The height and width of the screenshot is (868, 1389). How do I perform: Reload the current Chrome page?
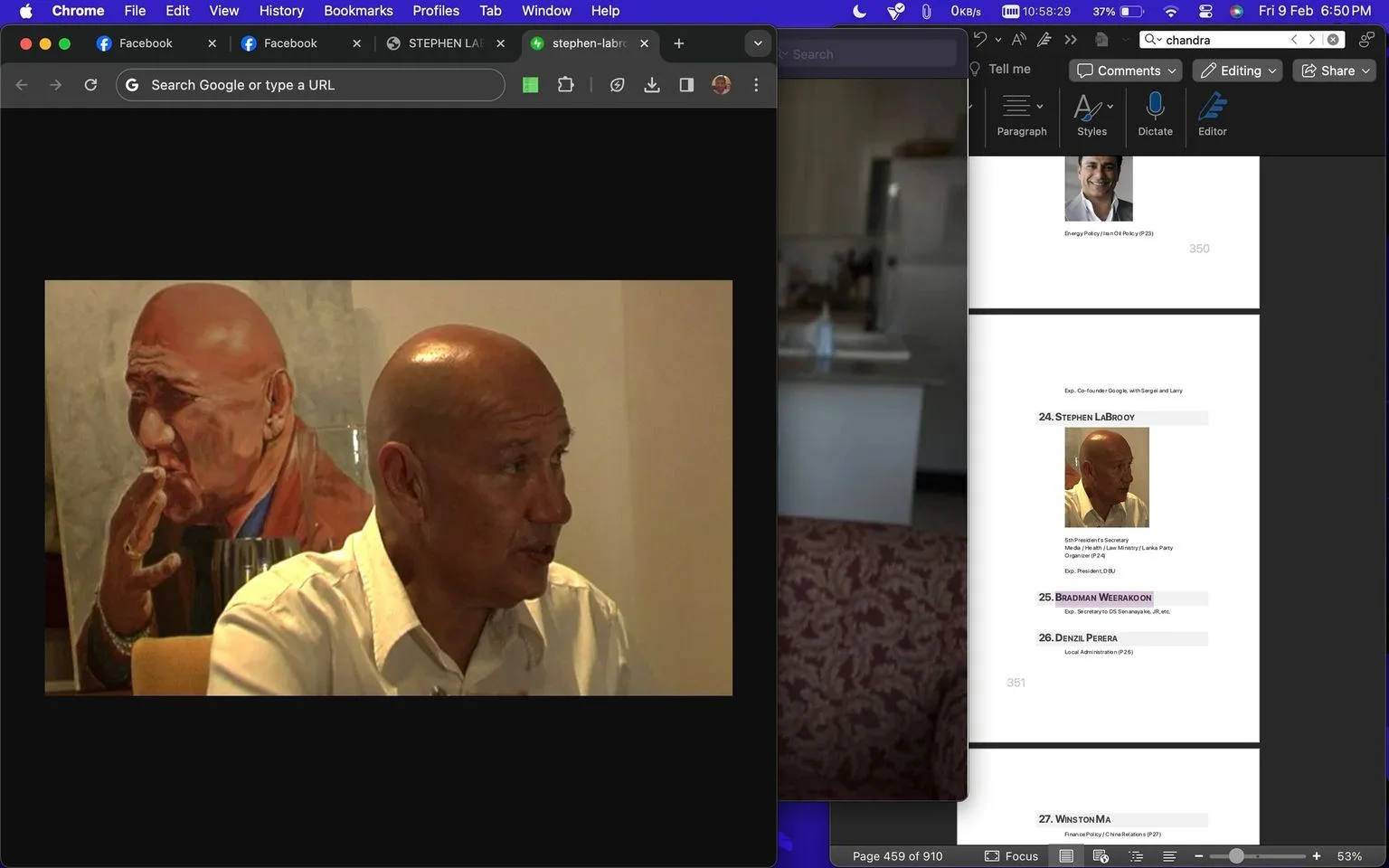tap(90, 84)
